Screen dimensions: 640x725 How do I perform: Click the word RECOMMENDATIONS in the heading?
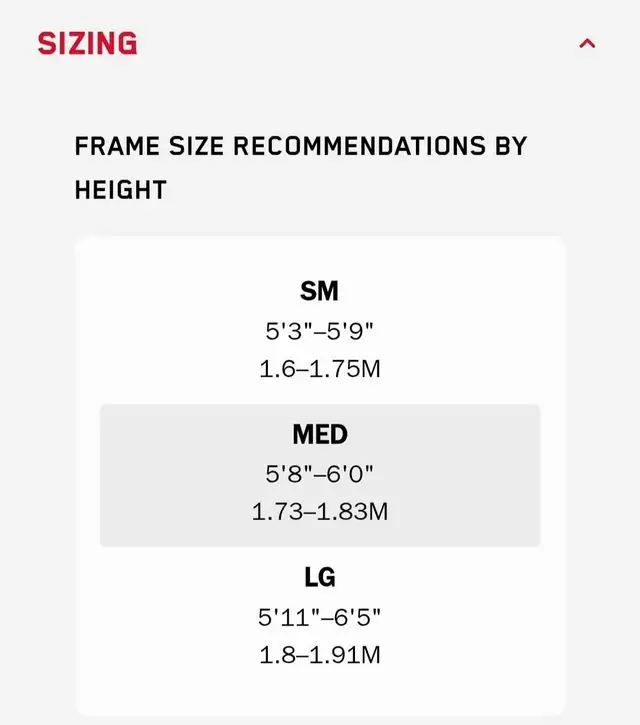pyautogui.click(x=359, y=146)
